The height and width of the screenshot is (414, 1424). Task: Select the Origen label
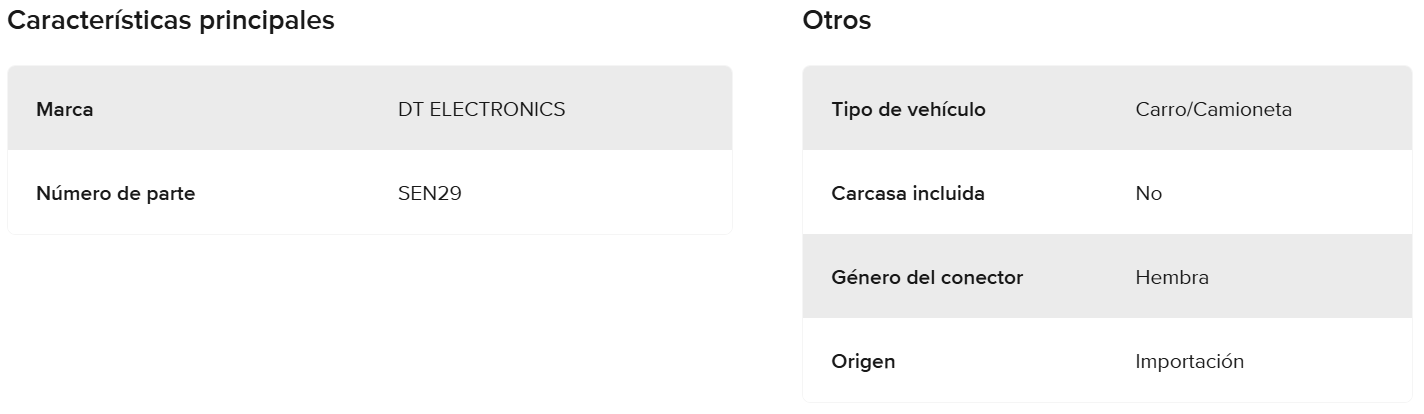863,362
